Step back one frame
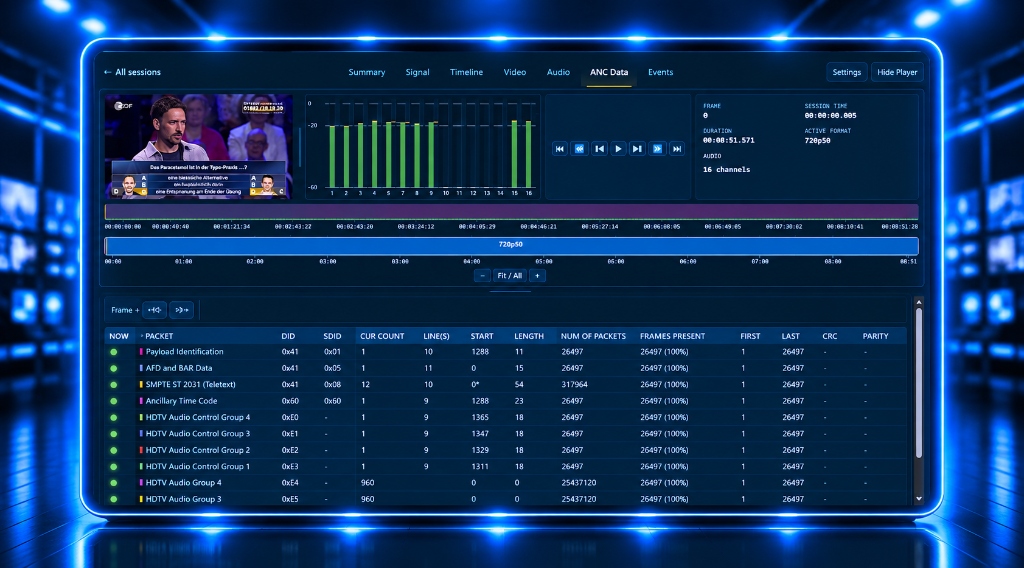Image resolution: width=1024 pixels, height=568 pixels. 599,149
